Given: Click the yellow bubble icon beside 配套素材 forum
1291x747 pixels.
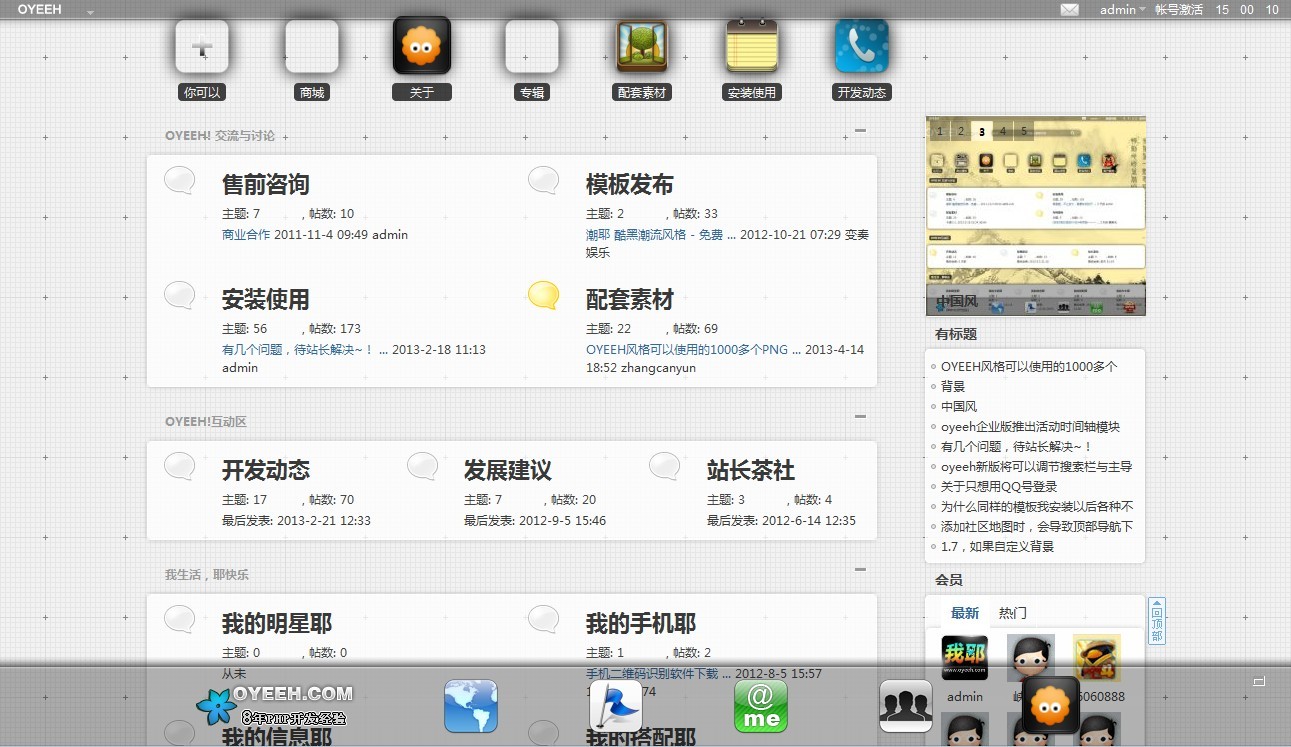Looking at the screenshot, I should (544, 295).
